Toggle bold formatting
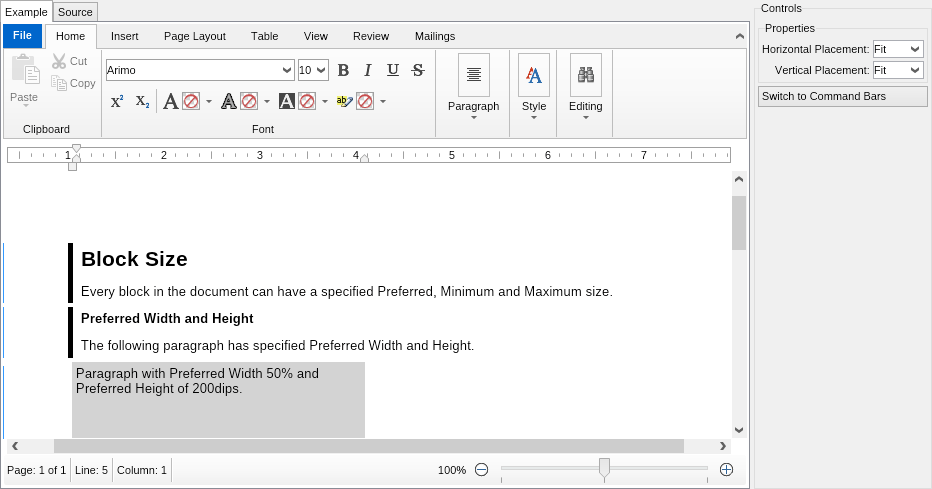 click(343, 70)
